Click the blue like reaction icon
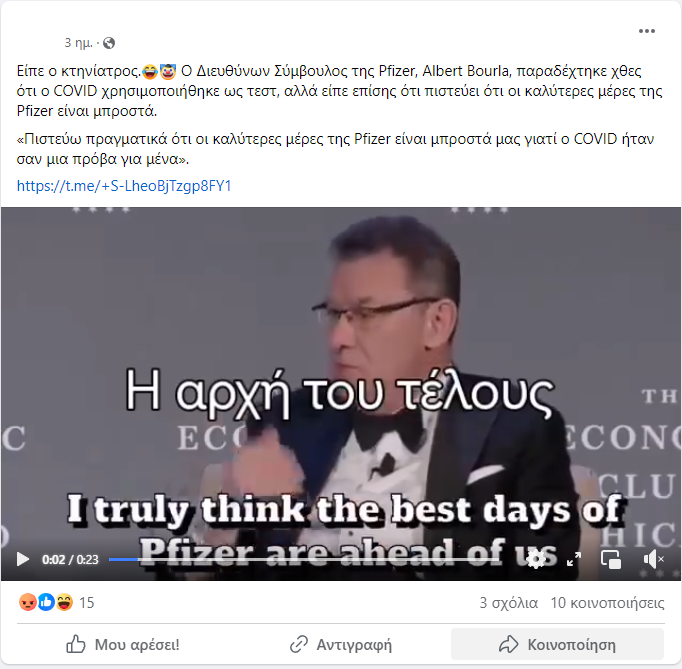Image resolution: width=682 pixels, height=669 pixels. tap(46, 602)
